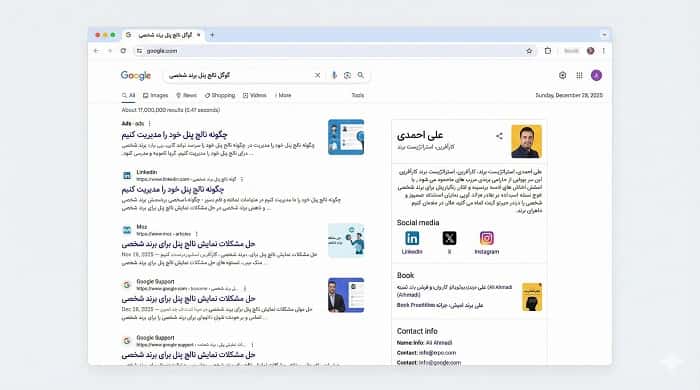Bookmark the page with the star icon
The width and height of the screenshot is (700, 390).
529,51
